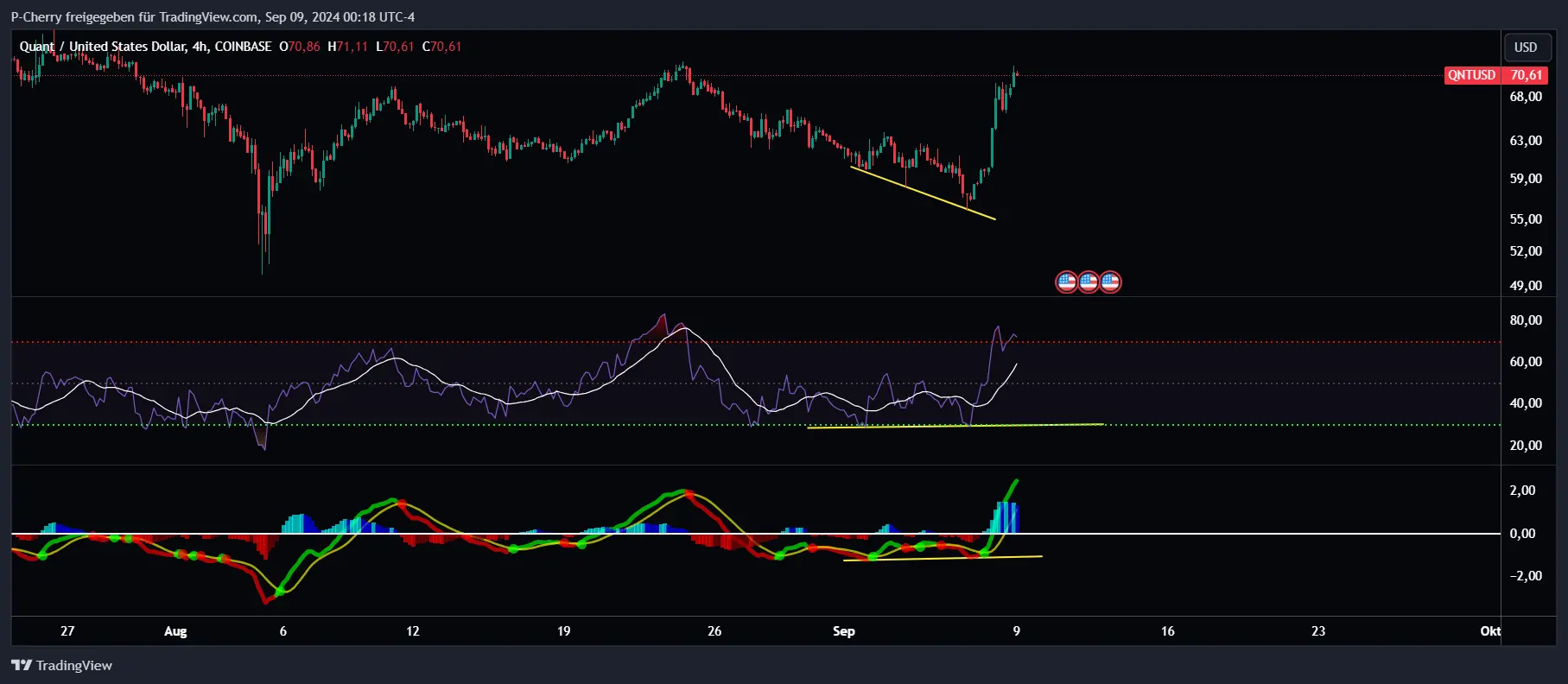The height and width of the screenshot is (684, 1568).
Task: Click the 26 date on time axis
Action: tap(714, 631)
